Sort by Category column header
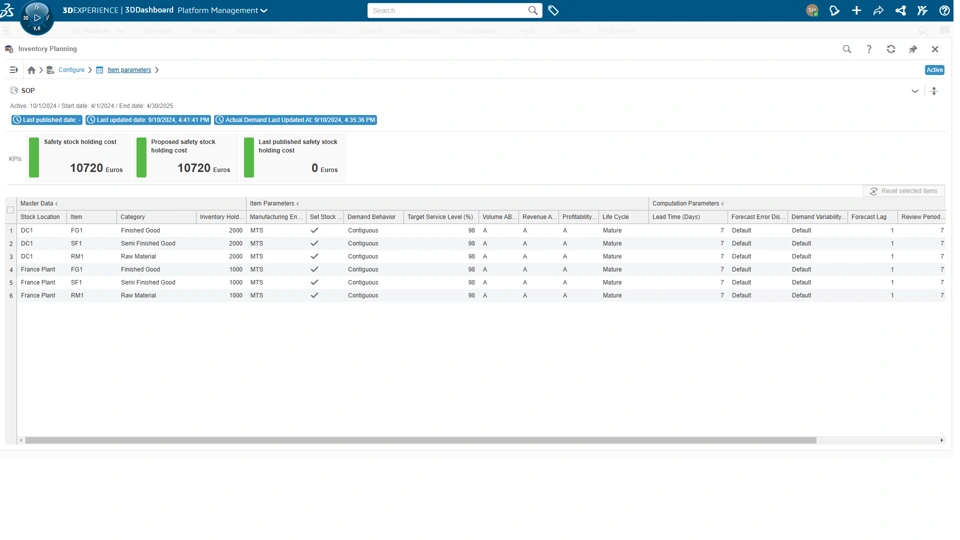 156,217
